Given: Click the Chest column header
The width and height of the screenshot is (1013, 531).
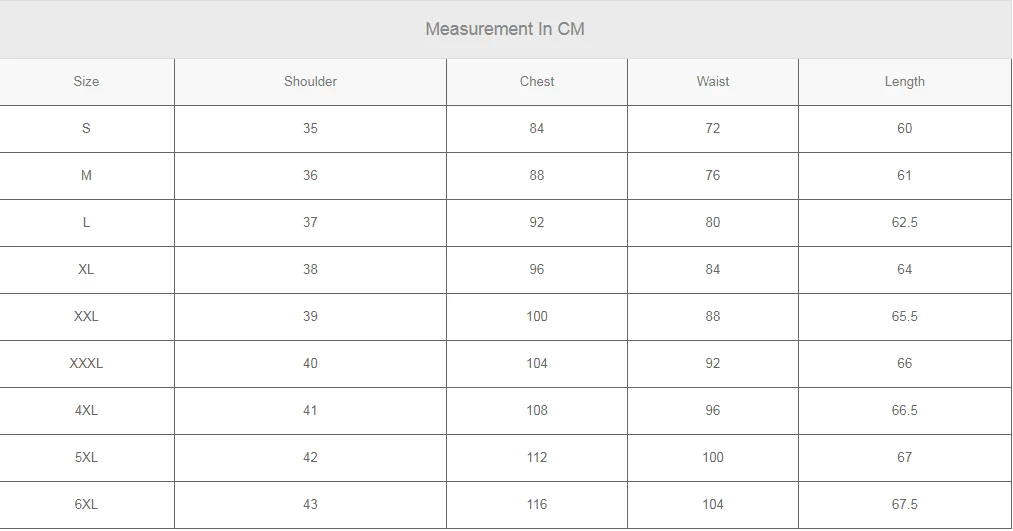Looking at the screenshot, I should pyautogui.click(x=537, y=81).
